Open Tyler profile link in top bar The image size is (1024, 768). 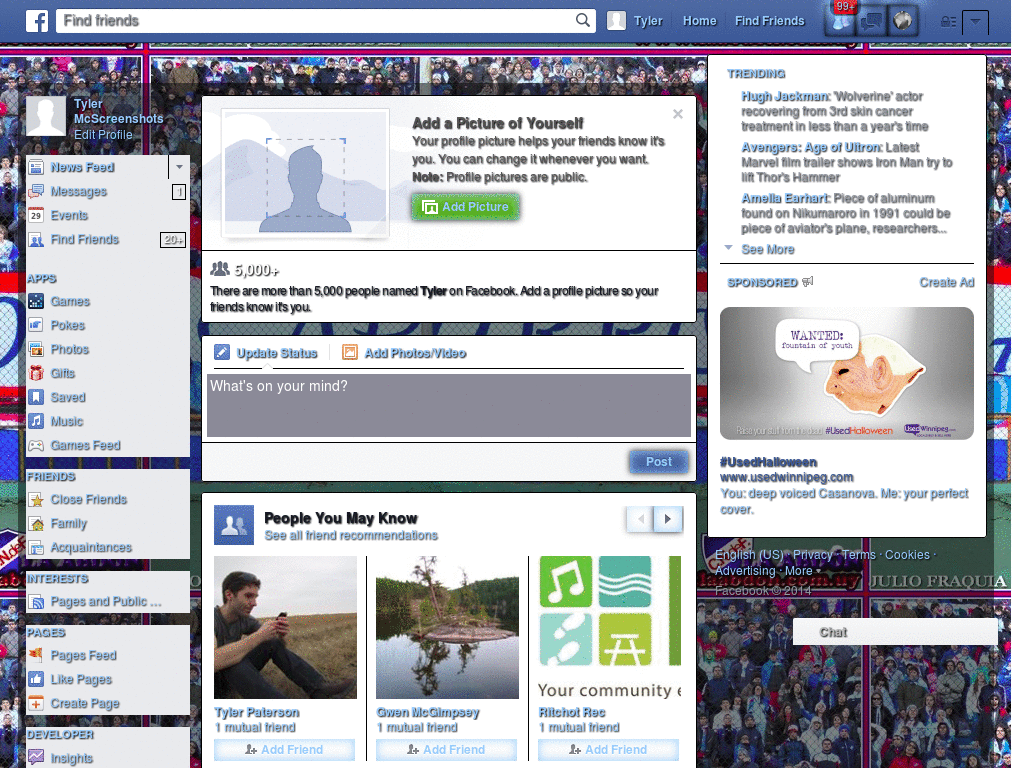[x=648, y=21]
